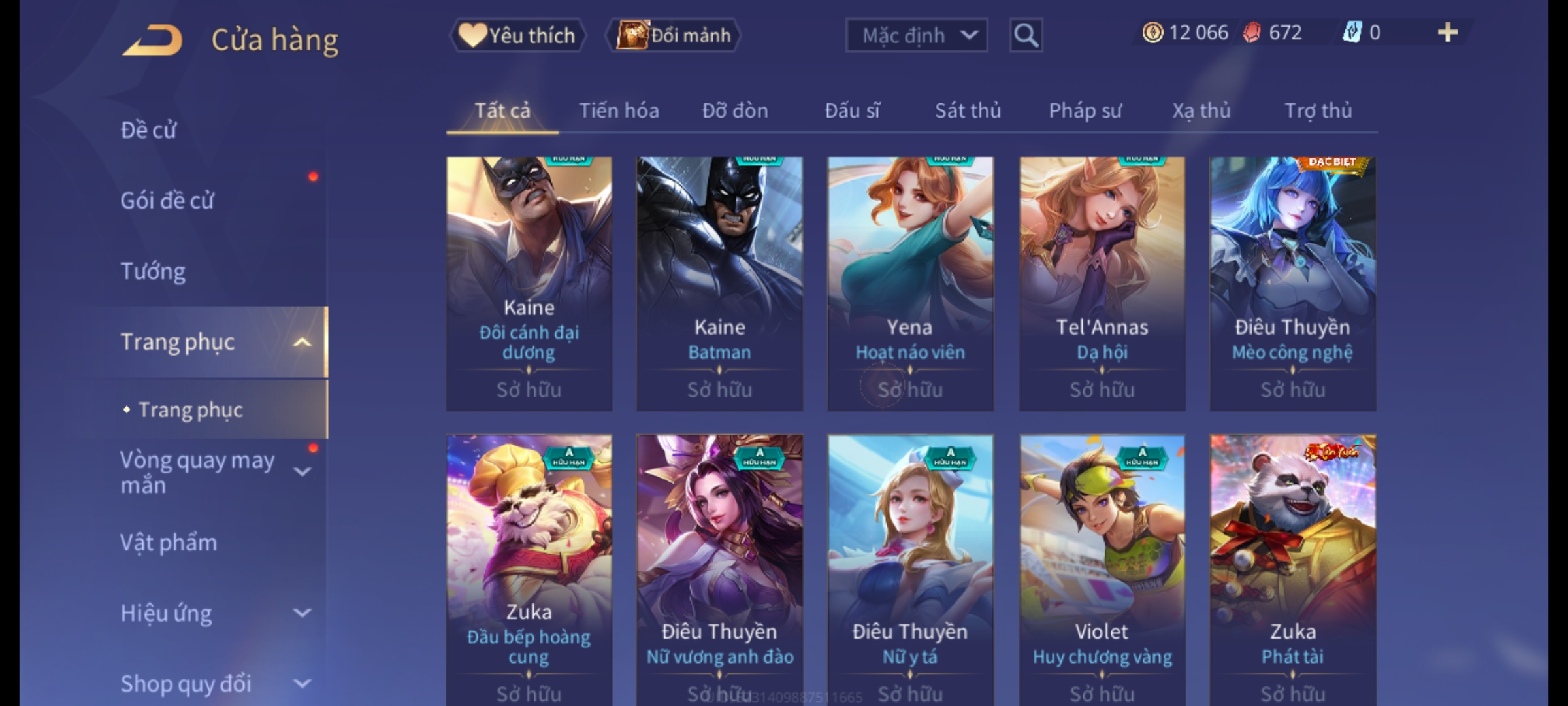Viewport: 1568px width, 706px height.
Task: Tap the gold coin balance icon
Action: click(x=1152, y=33)
